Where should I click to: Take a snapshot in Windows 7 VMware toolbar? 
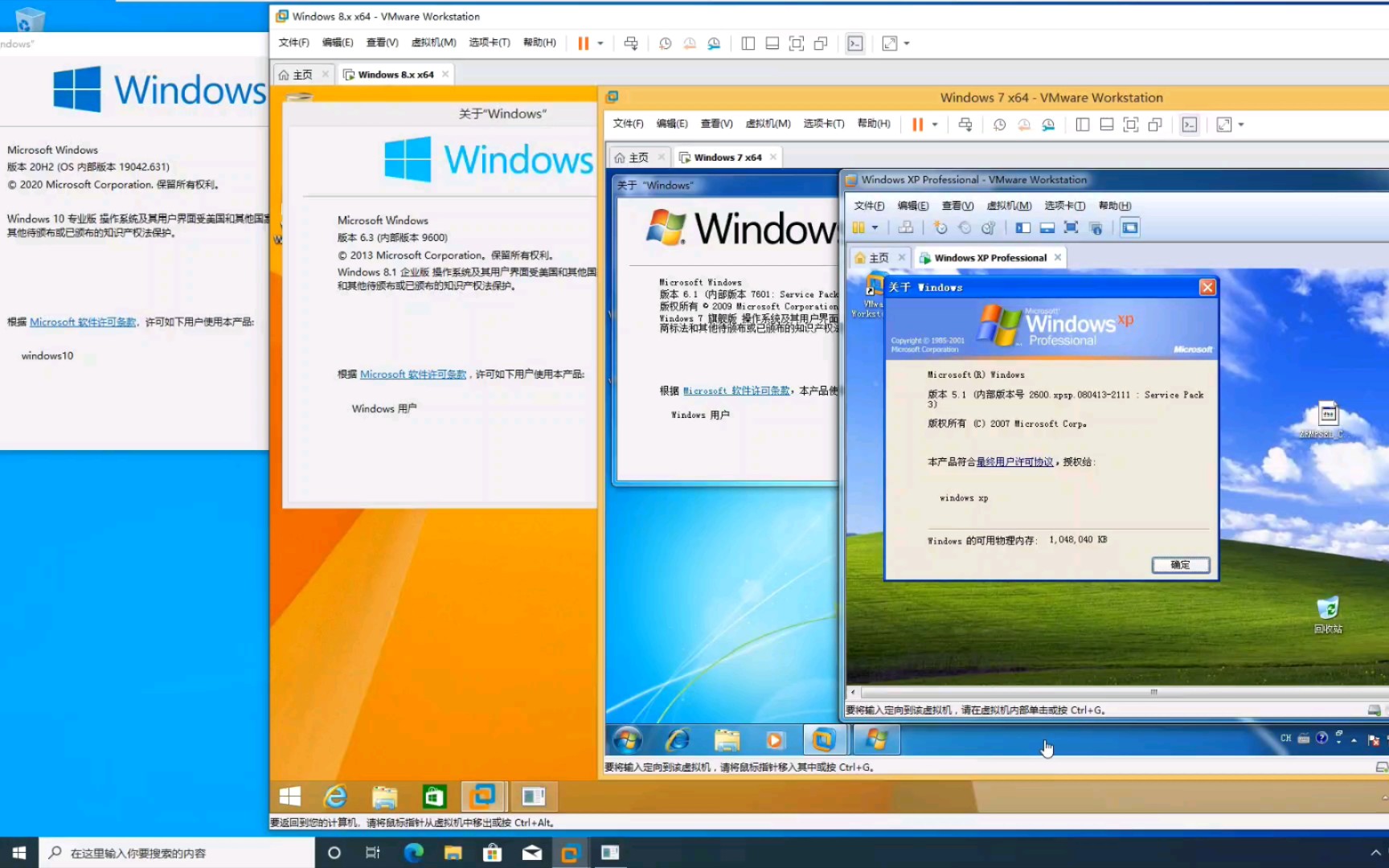[x=999, y=125]
